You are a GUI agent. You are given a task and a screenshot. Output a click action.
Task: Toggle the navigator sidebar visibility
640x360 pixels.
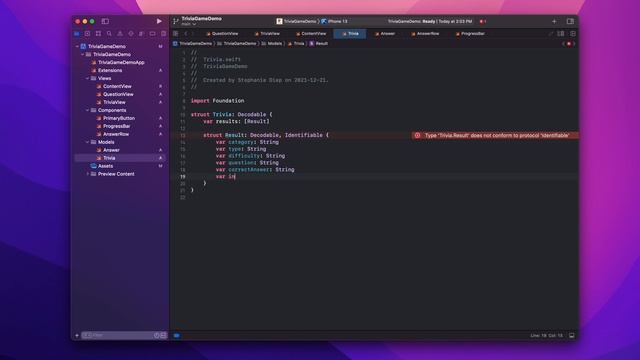105,21
